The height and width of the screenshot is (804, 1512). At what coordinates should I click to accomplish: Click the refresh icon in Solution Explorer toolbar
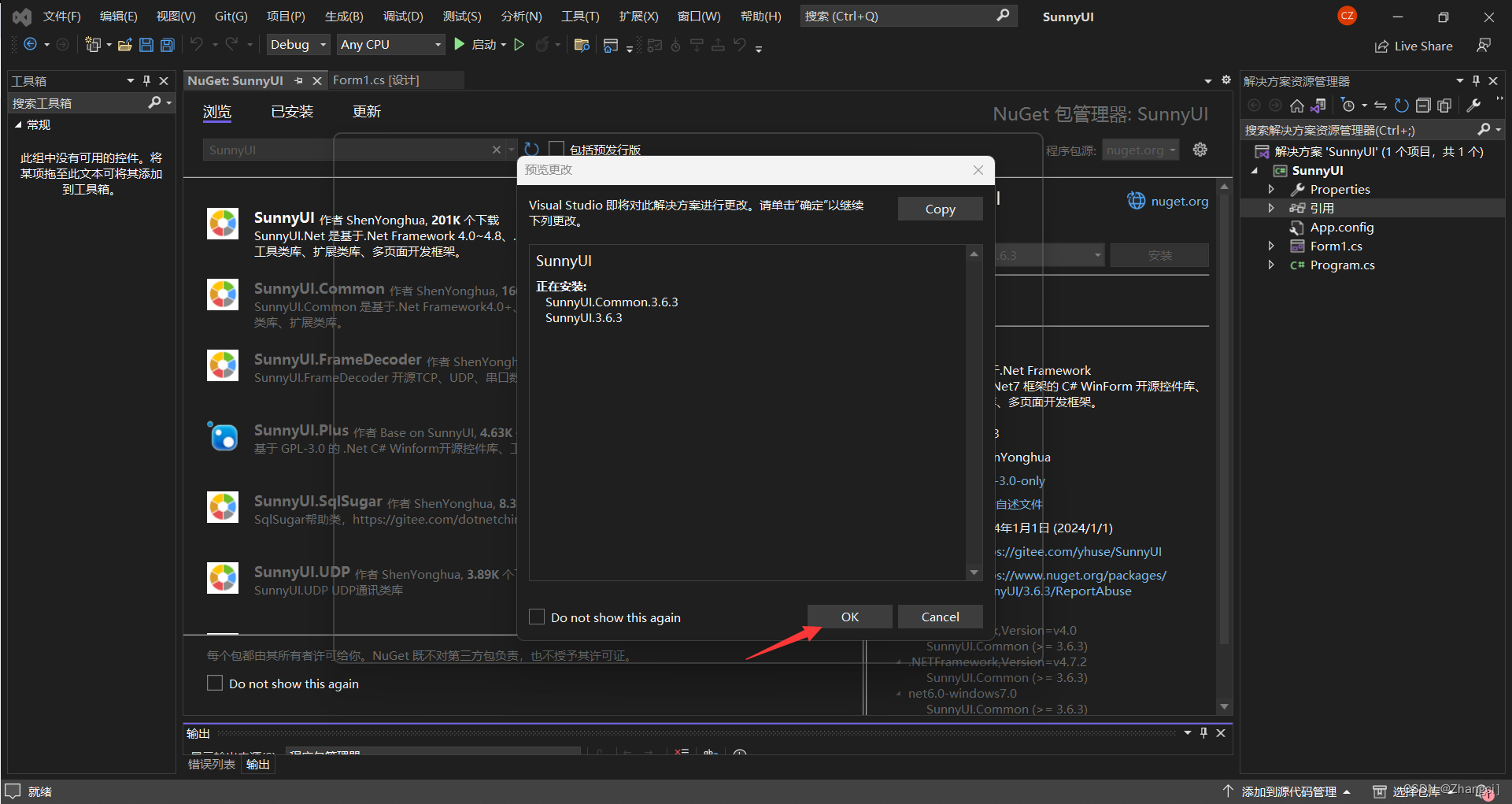coord(1401,106)
